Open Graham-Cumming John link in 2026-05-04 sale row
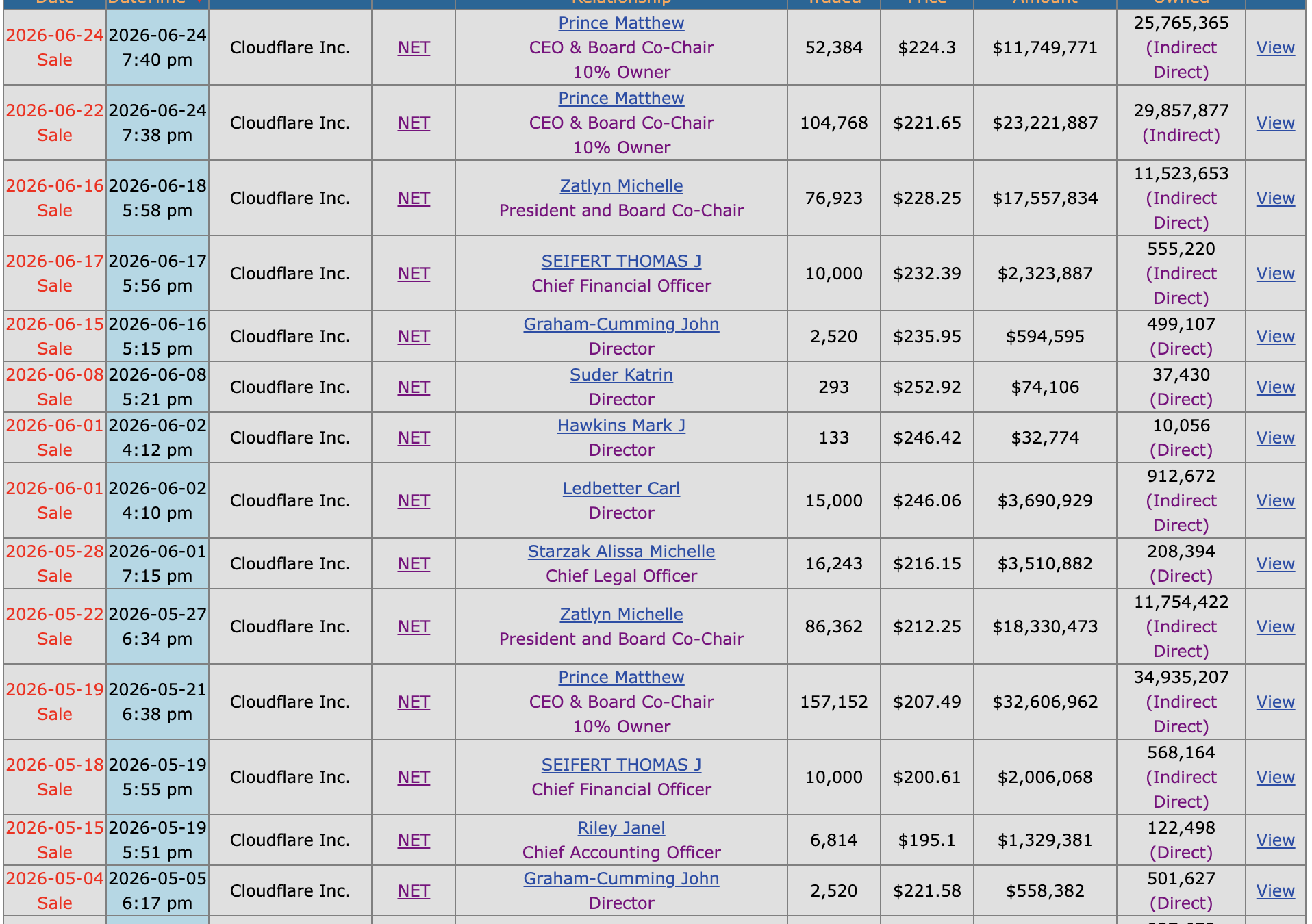1312x924 pixels. 621,879
